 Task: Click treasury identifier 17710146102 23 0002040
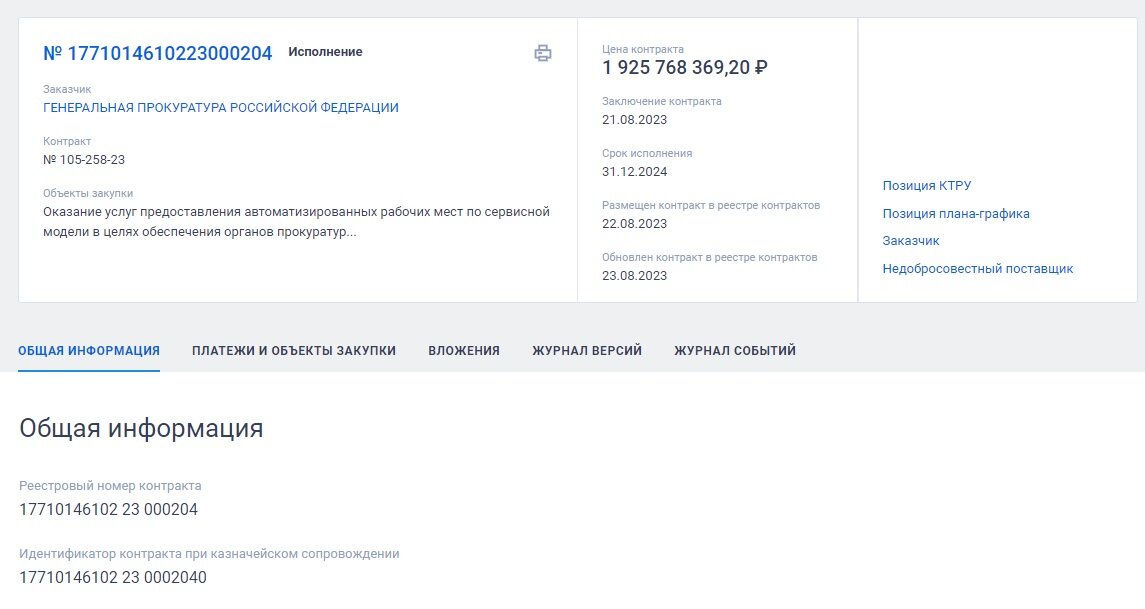[x=112, y=578]
